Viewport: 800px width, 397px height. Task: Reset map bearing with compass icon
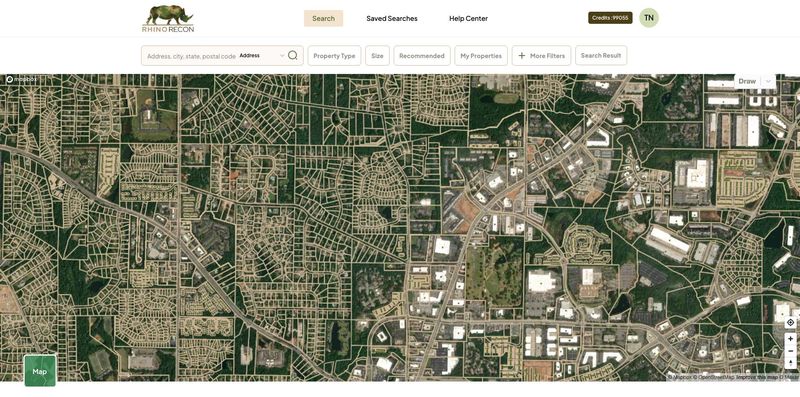790,363
